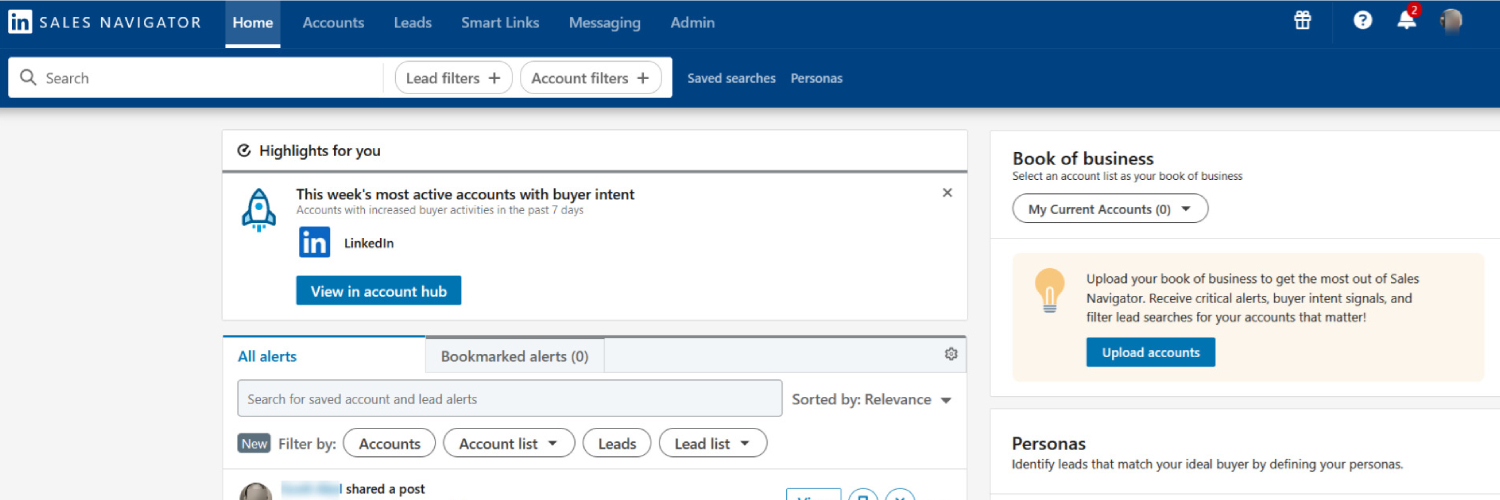Open the Saved searches link
This screenshot has width=1500, height=500.
click(x=731, y=78)
